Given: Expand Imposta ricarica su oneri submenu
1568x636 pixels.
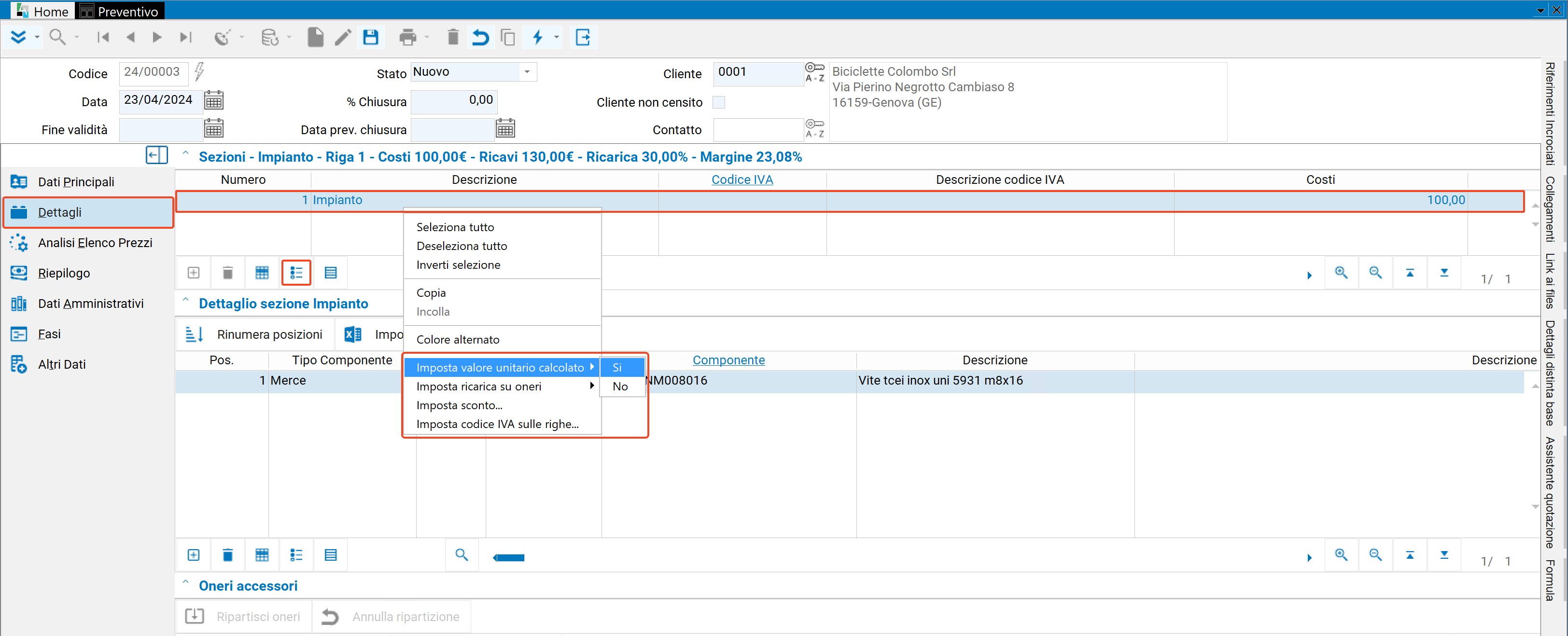Looking at the screenshot, I should [502, 386].
